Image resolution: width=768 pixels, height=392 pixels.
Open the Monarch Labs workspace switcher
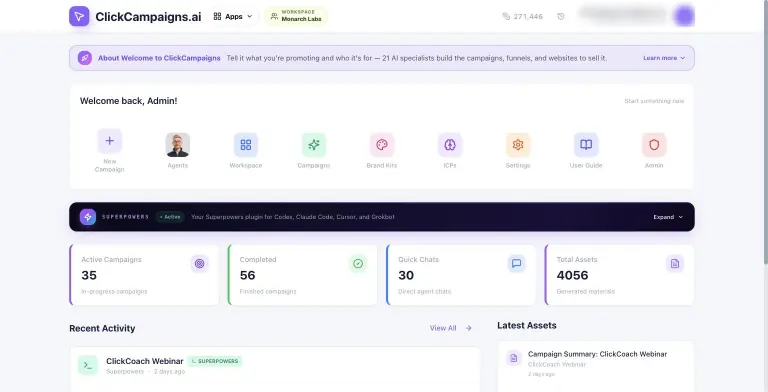[x=296, y=16]
